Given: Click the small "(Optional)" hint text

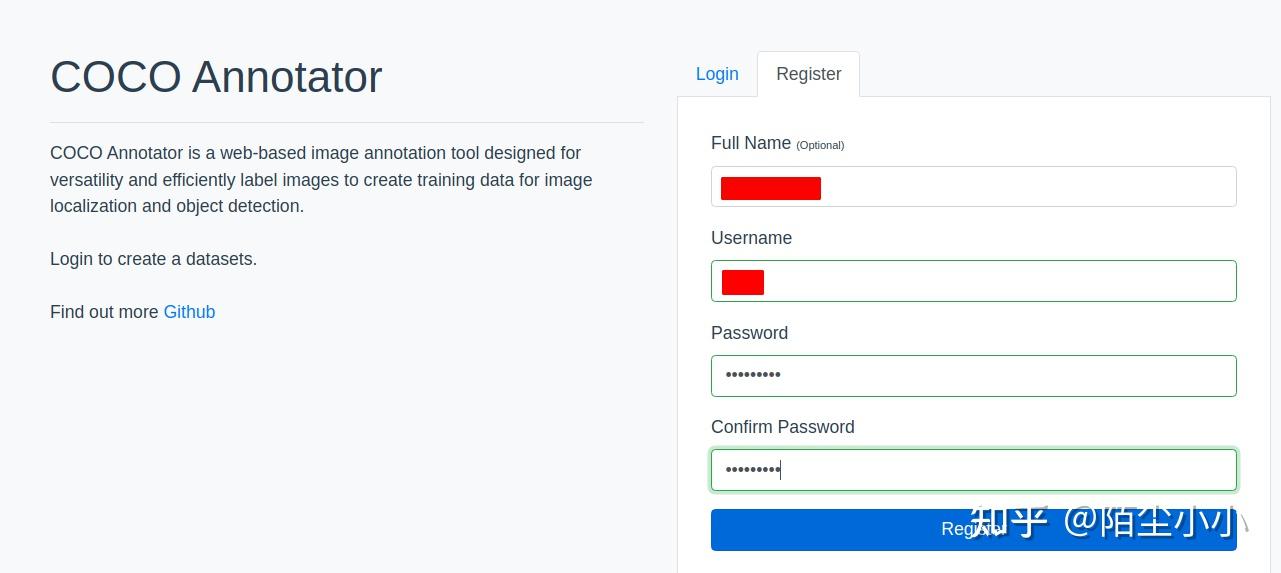Looking at the screenshot, I should coord(820,145).
